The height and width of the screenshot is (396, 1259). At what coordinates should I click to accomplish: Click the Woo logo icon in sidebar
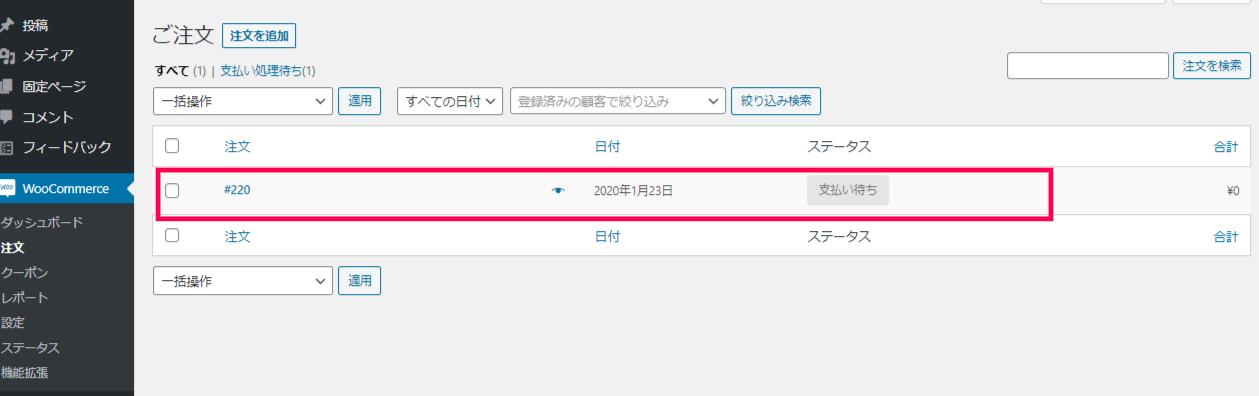click(x=7, y=188)
